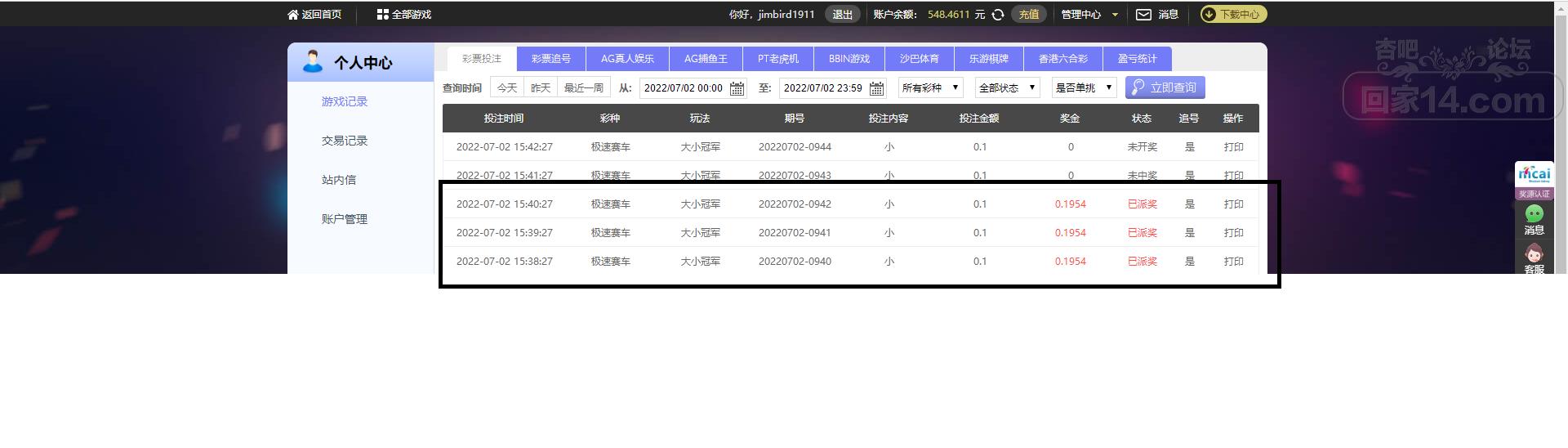Click 打印 for bet 20220702-0940
Image resolution: width=1568 pixels, height=448 pixels.
pyautogui.click(x=1233, y=262)
